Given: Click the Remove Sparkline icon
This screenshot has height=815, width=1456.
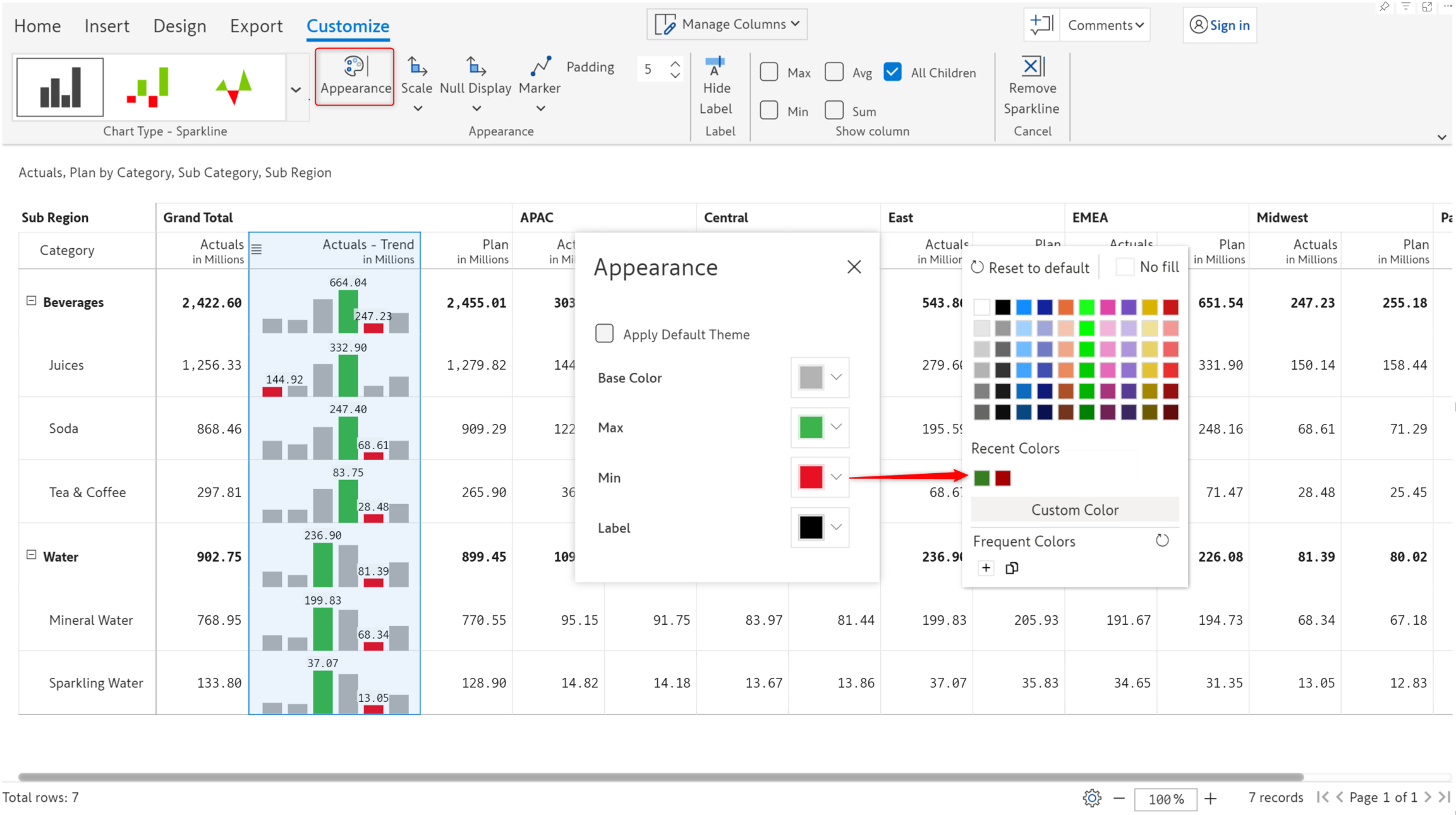Looking at the screenshot, I should click(1031, 67).
